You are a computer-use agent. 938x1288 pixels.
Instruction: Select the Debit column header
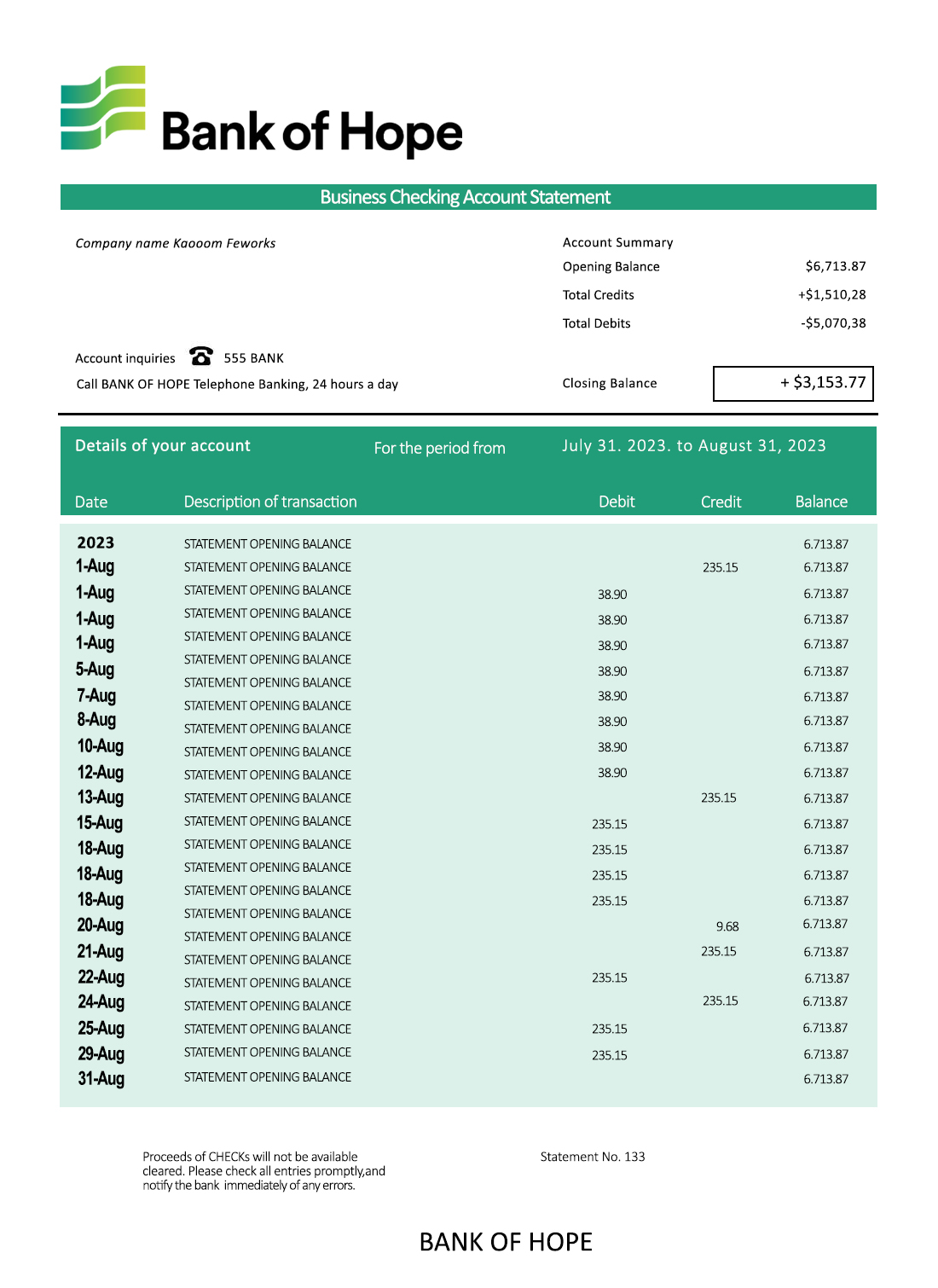[617, 502]
